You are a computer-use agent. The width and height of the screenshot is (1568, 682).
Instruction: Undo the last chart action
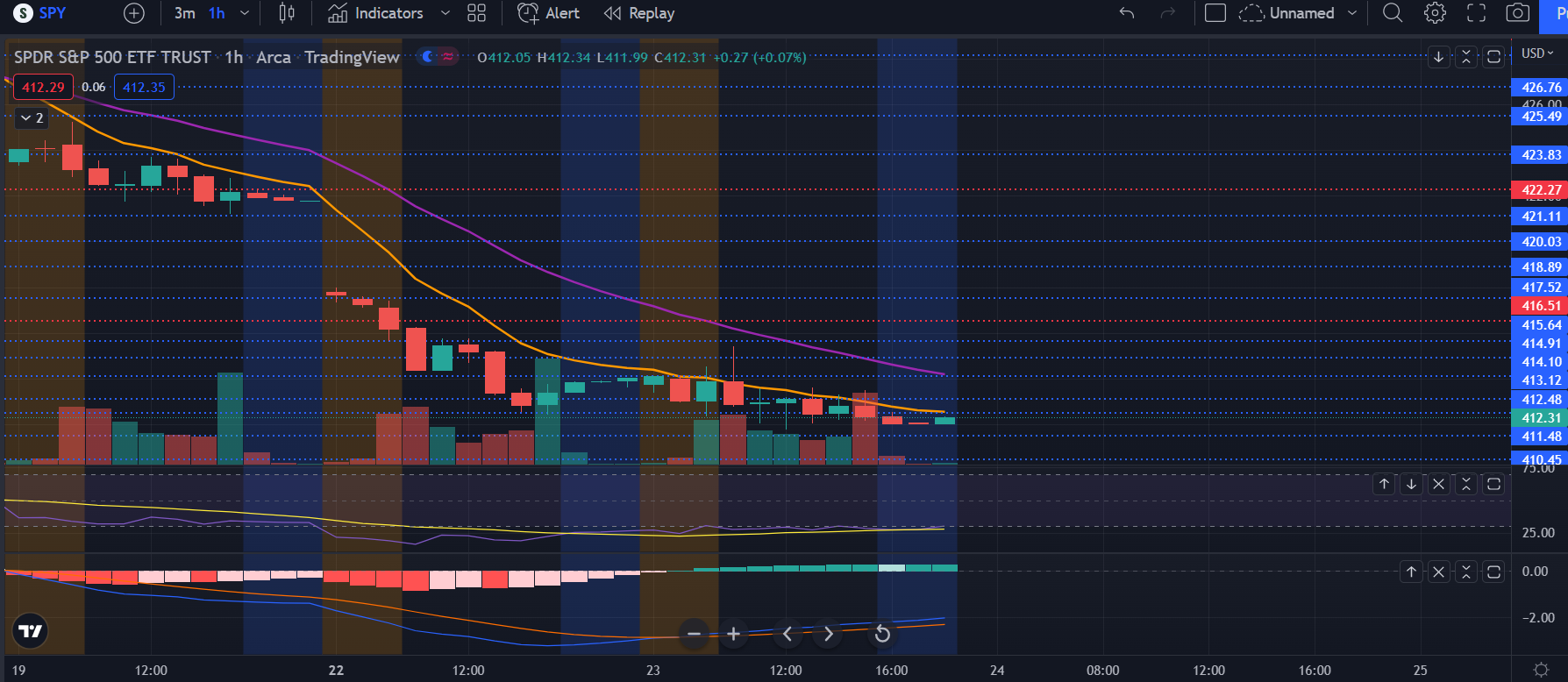coord(1127,13)
